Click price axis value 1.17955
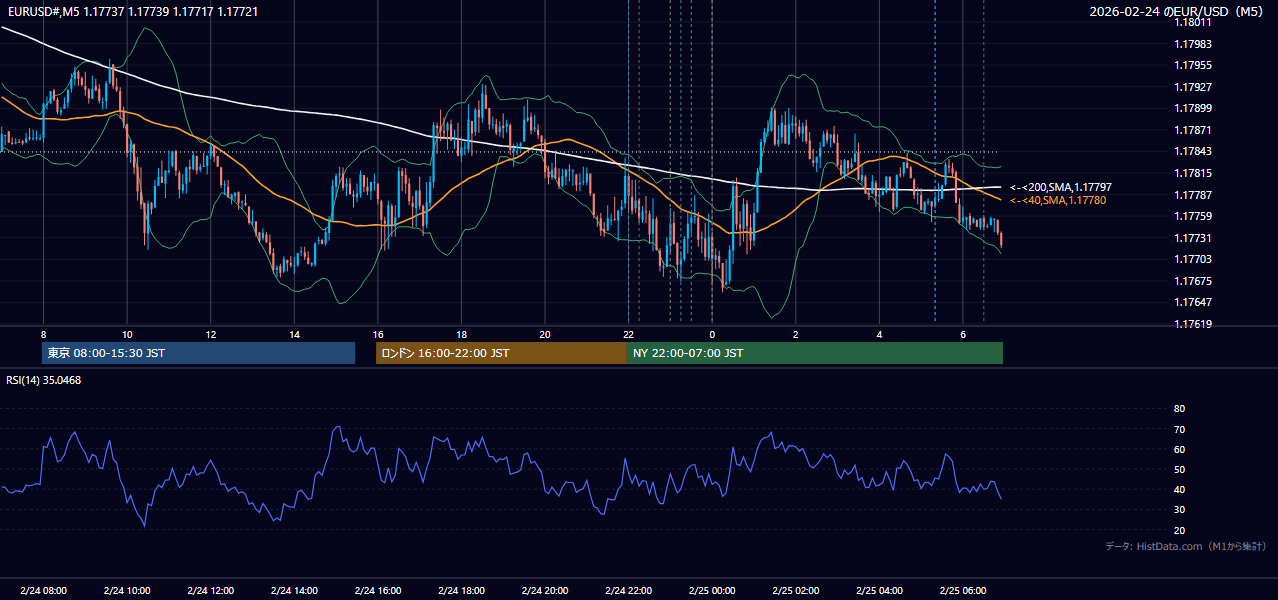 [x=1193, y=65]
